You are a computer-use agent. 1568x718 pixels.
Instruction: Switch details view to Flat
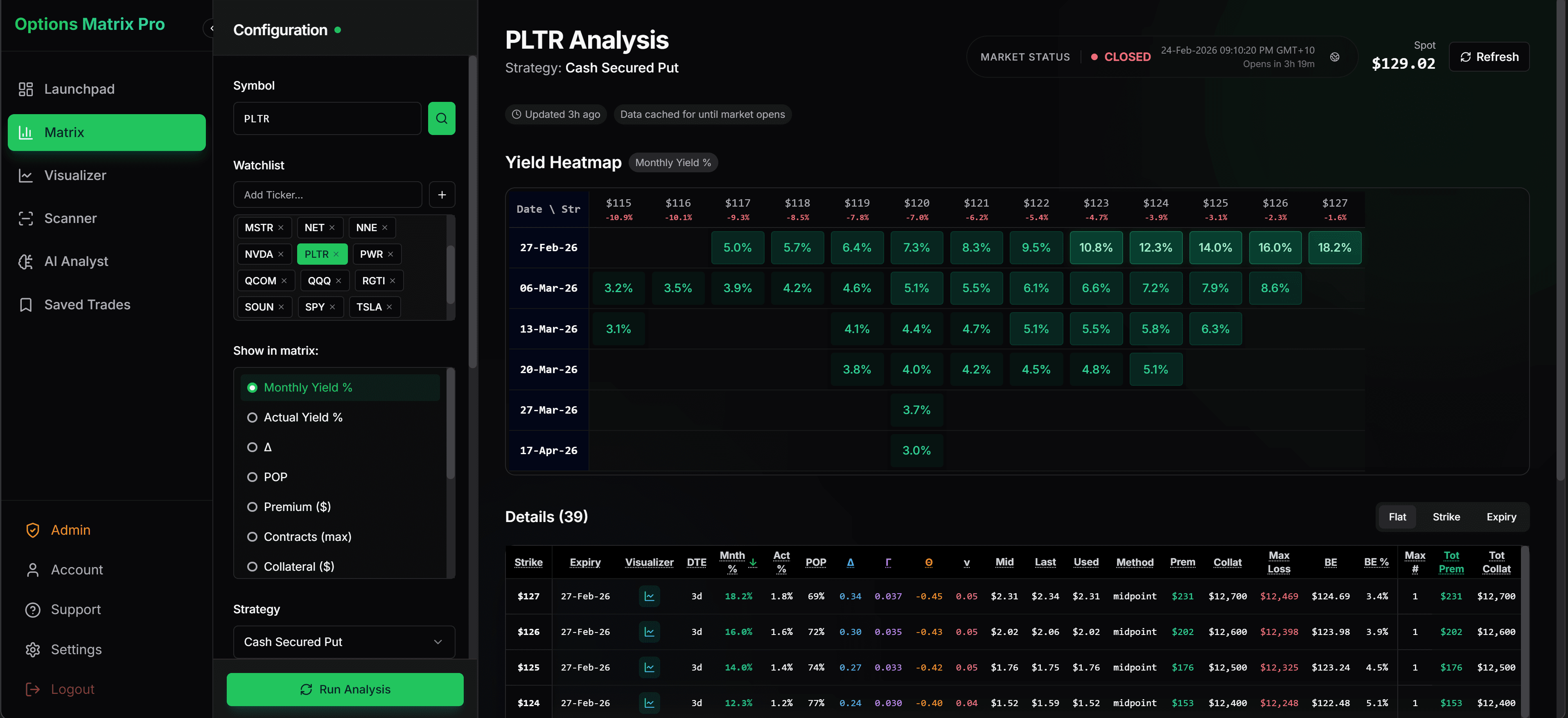pos(1398,517)
